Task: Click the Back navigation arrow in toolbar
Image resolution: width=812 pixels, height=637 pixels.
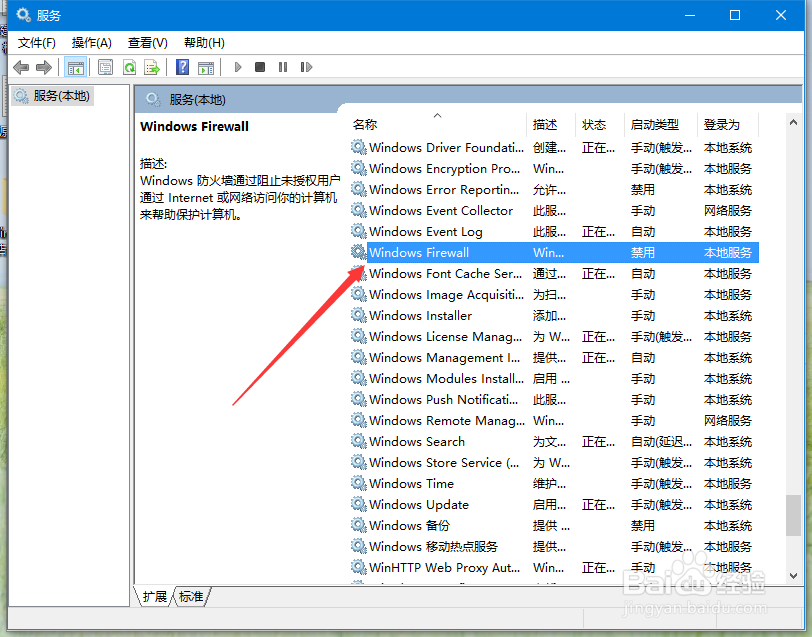Action: (x=21, y=67)
